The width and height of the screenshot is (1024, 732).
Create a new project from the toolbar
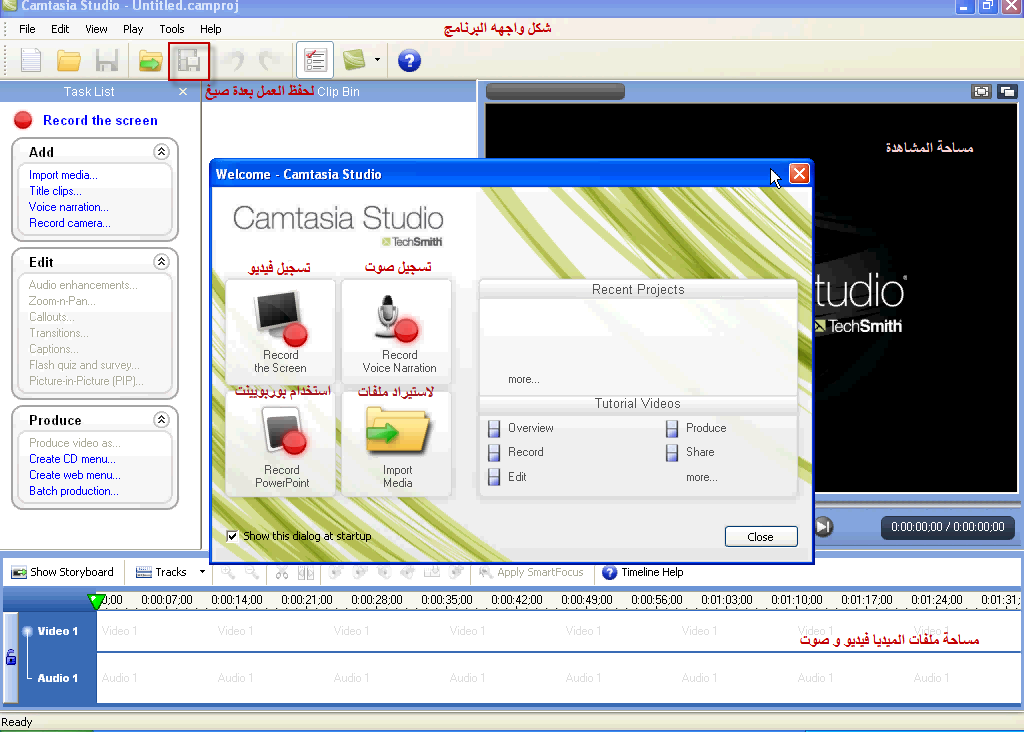[x=30, y=61]
